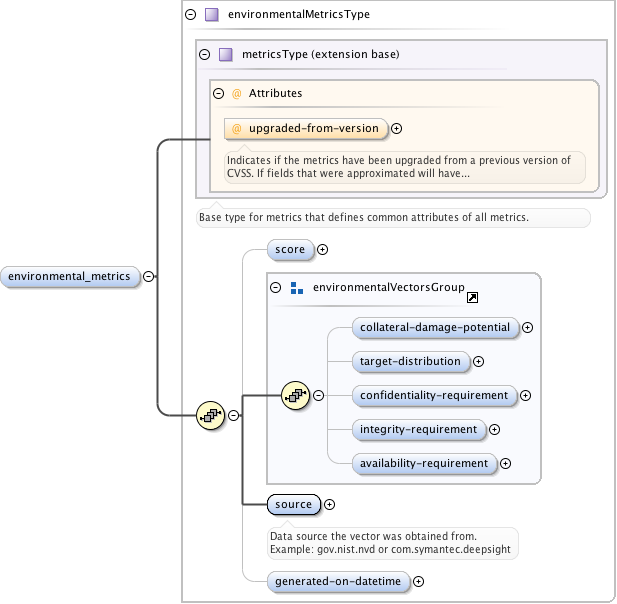The height and width of the screenshot is (604, 617).
Task: Expand the collateral-damage-potential element
Action: click(527, 327)
